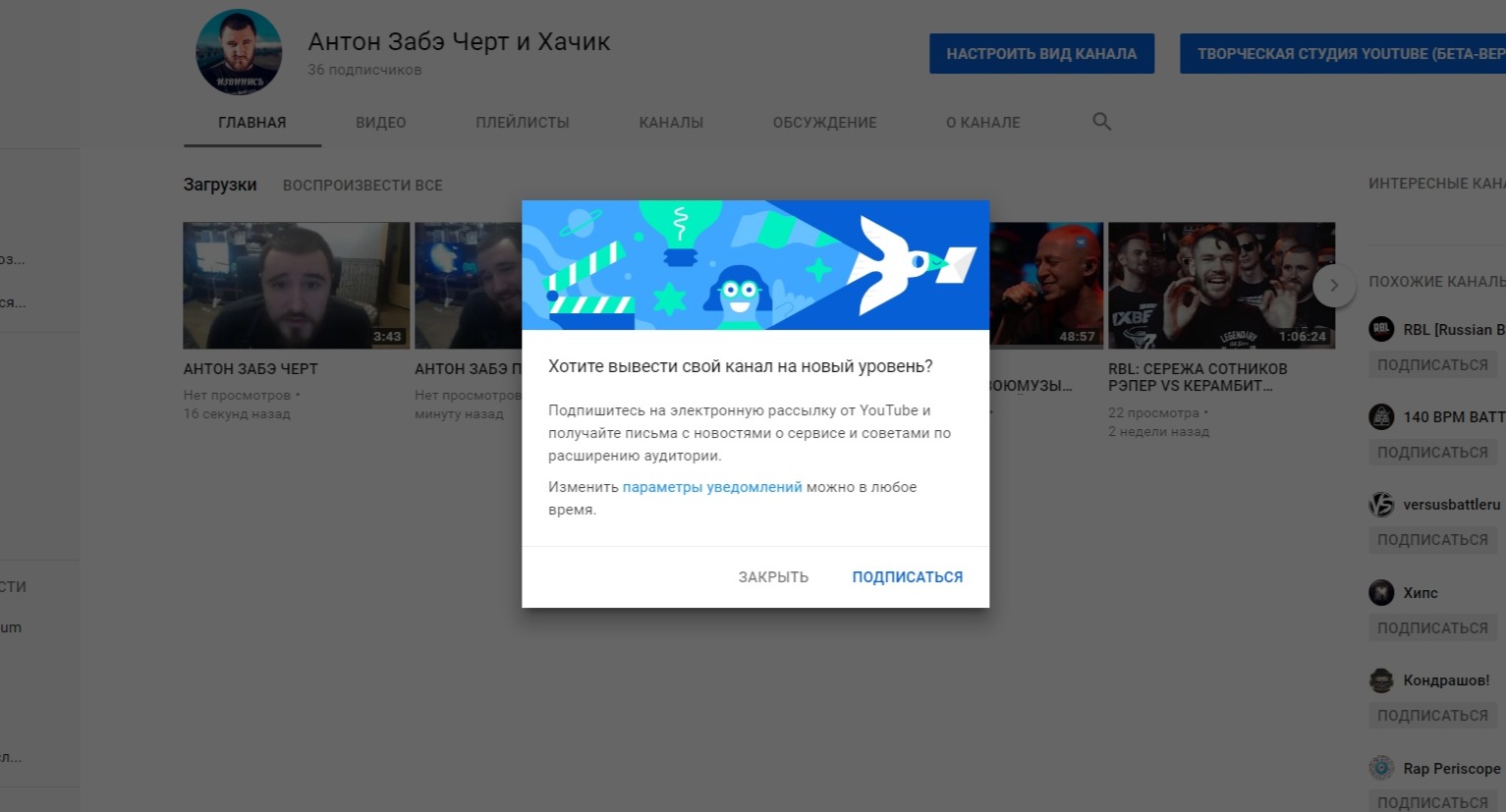Click Хипс channel name
Viewport: 1506px width, 812px height.
click(1421, 593)
